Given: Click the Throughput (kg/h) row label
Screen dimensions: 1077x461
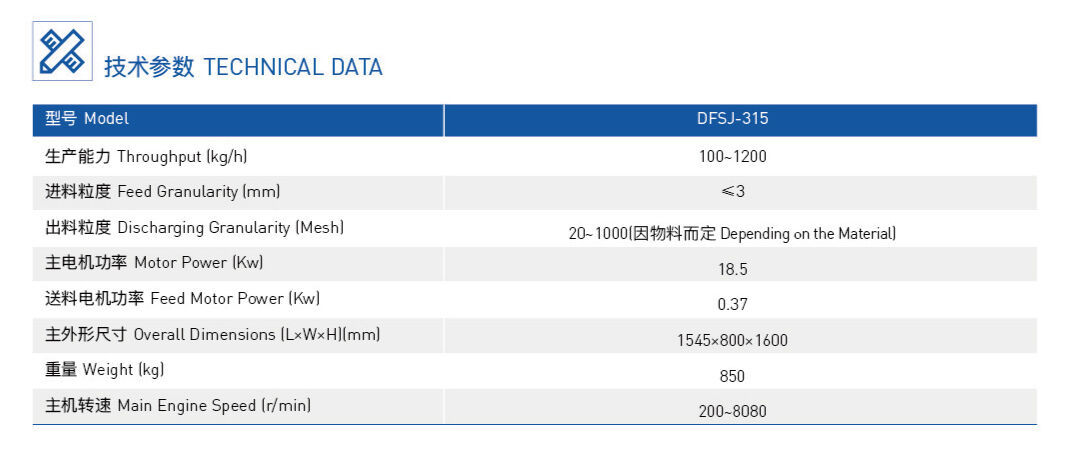Looking at the screenshot, I should pos(146,157).
